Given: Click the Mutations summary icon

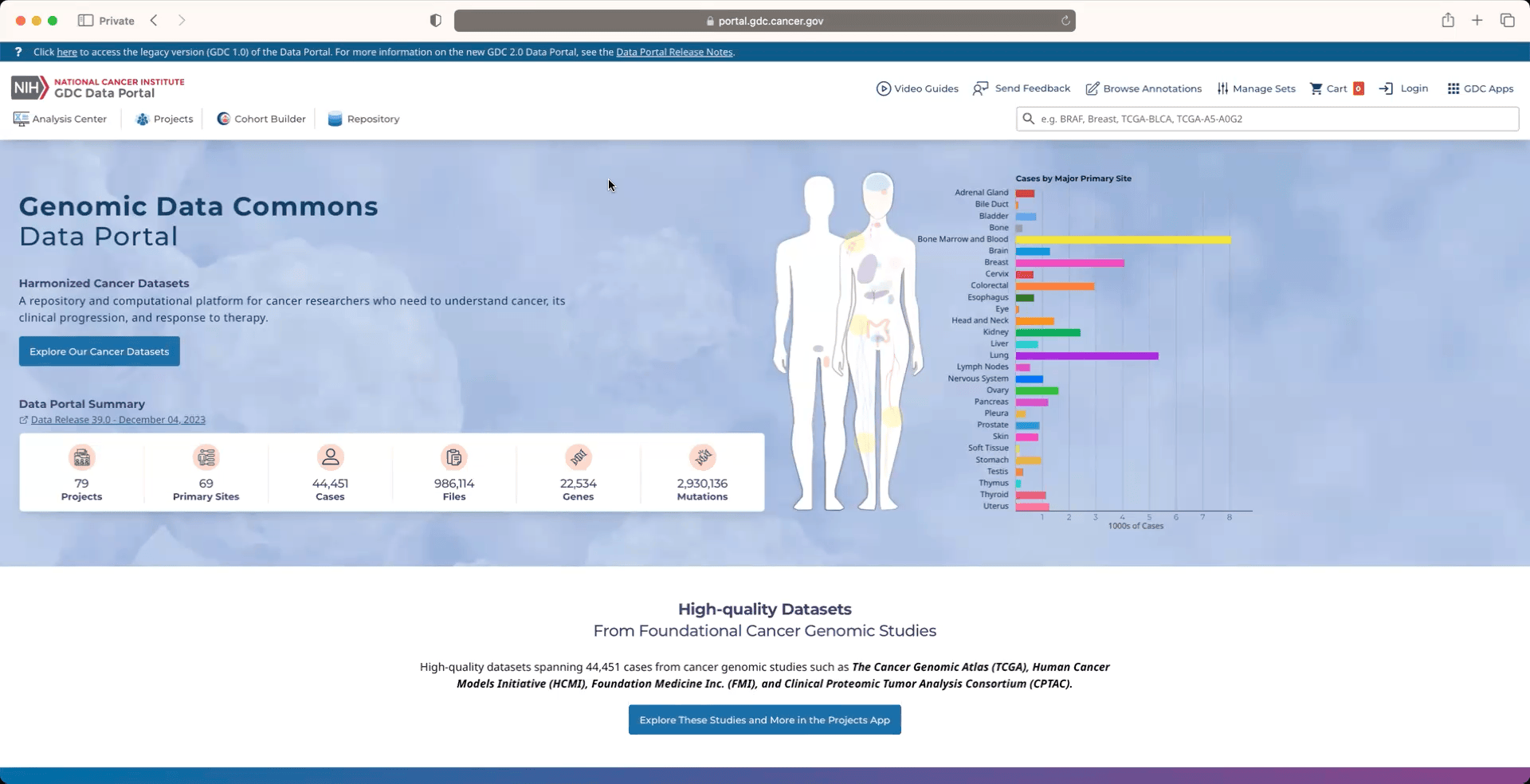Looking at the screenshot, I should pos(702,457).
